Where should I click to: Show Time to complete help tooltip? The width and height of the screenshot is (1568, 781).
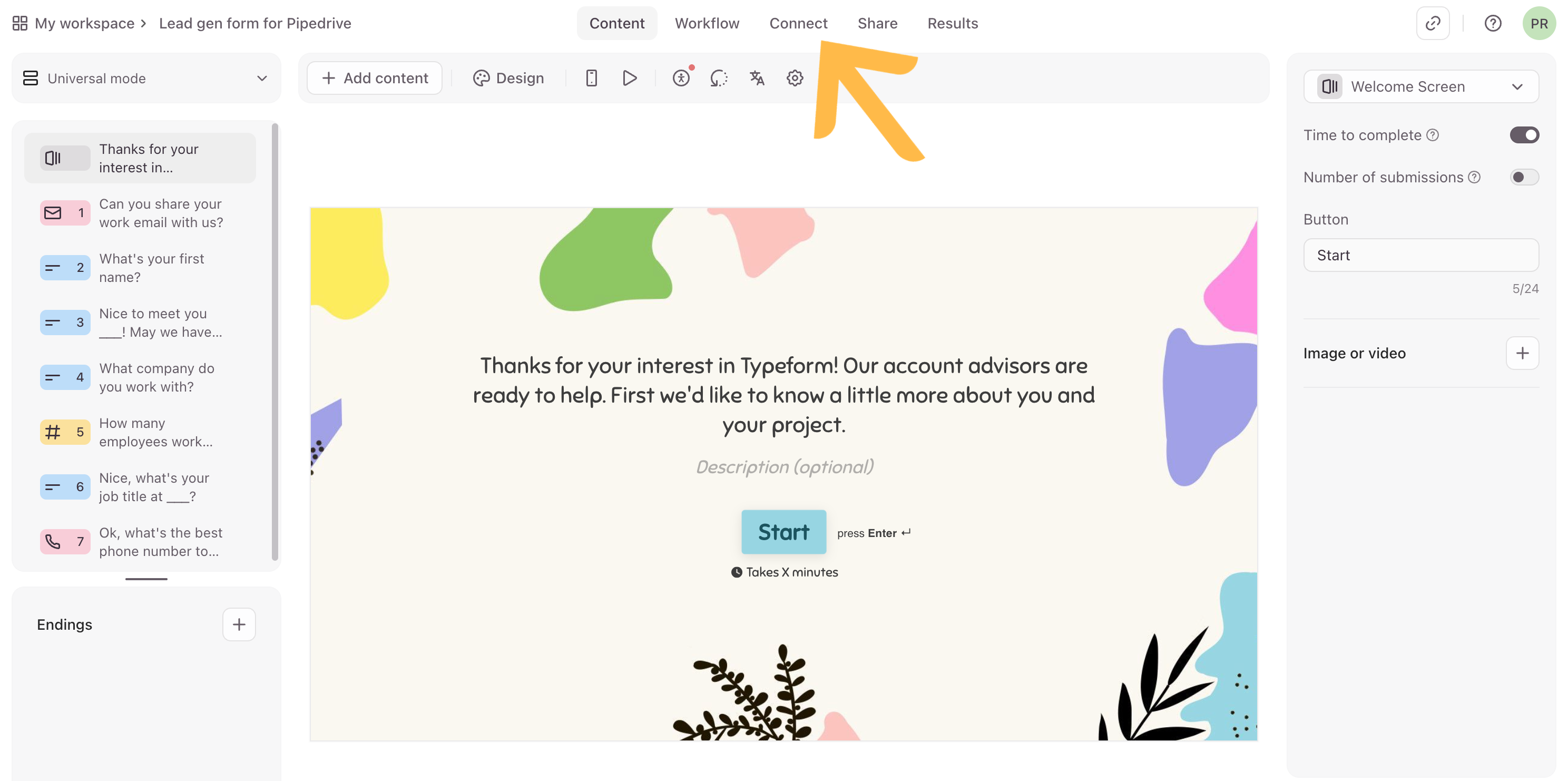(1432, 135)
